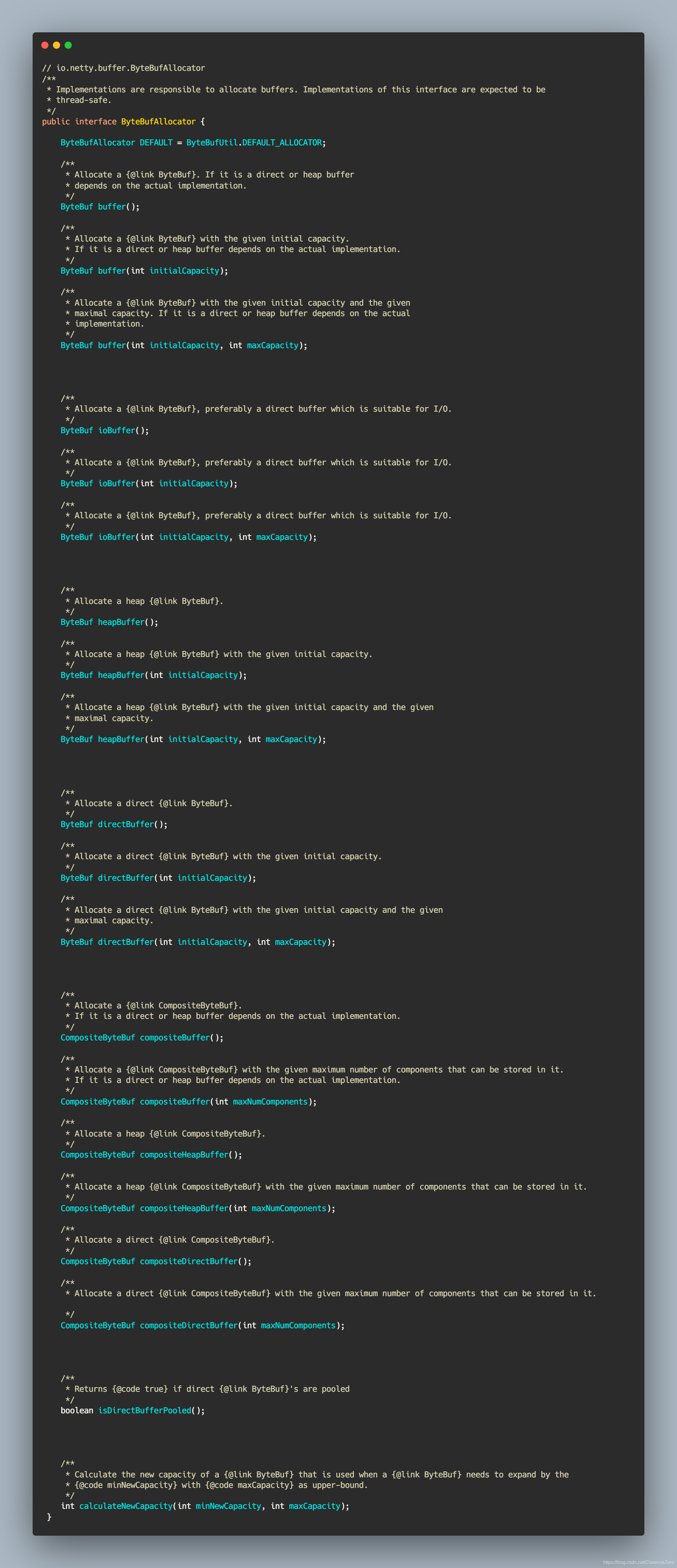
Task: Click the isDirectBufferPooled method name
Action: [x=145, y=1410]
